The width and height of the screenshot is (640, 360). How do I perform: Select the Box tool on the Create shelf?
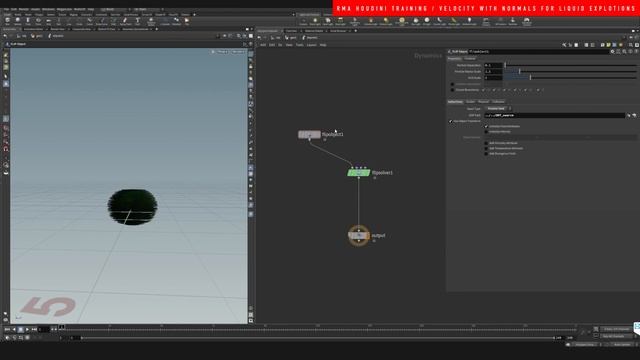(x=7, y=21)
